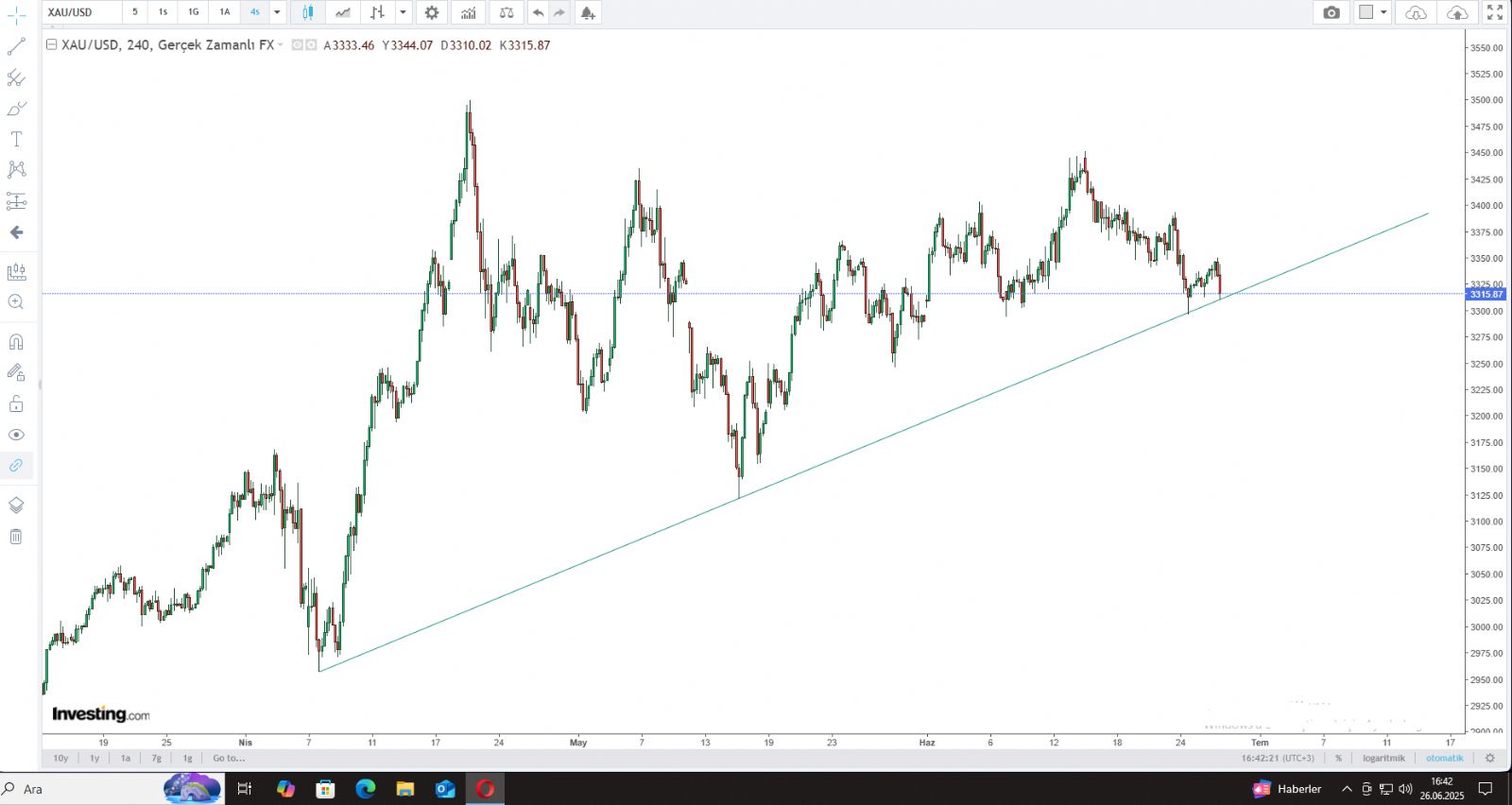Click the Go to... button

pos(229,758)
